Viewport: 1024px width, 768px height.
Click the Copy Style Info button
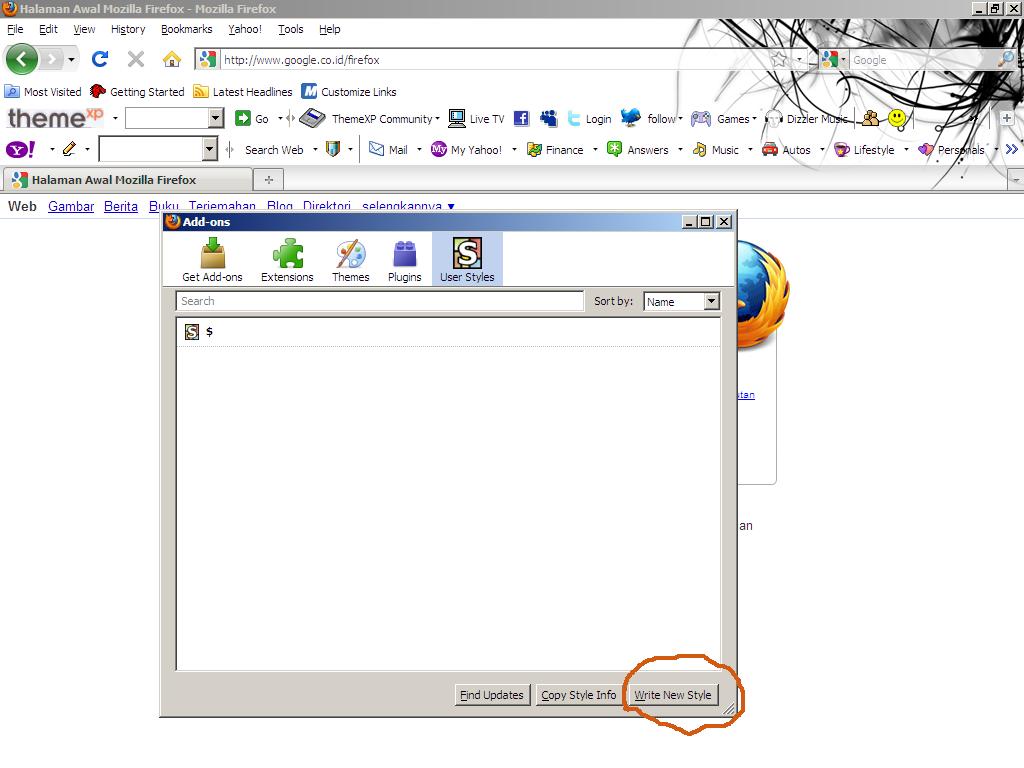579,695
